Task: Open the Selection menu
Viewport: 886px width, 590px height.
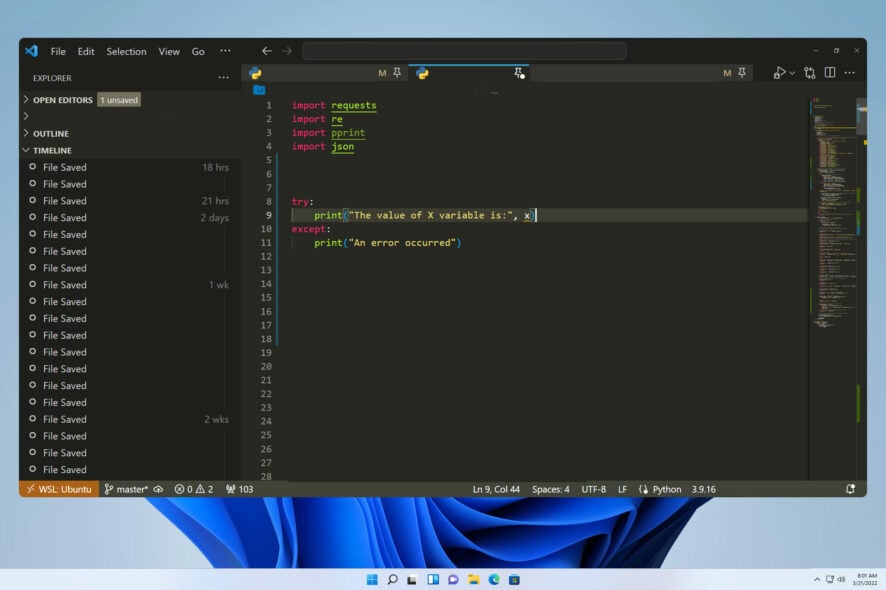Action: click(x=126, y=51)
